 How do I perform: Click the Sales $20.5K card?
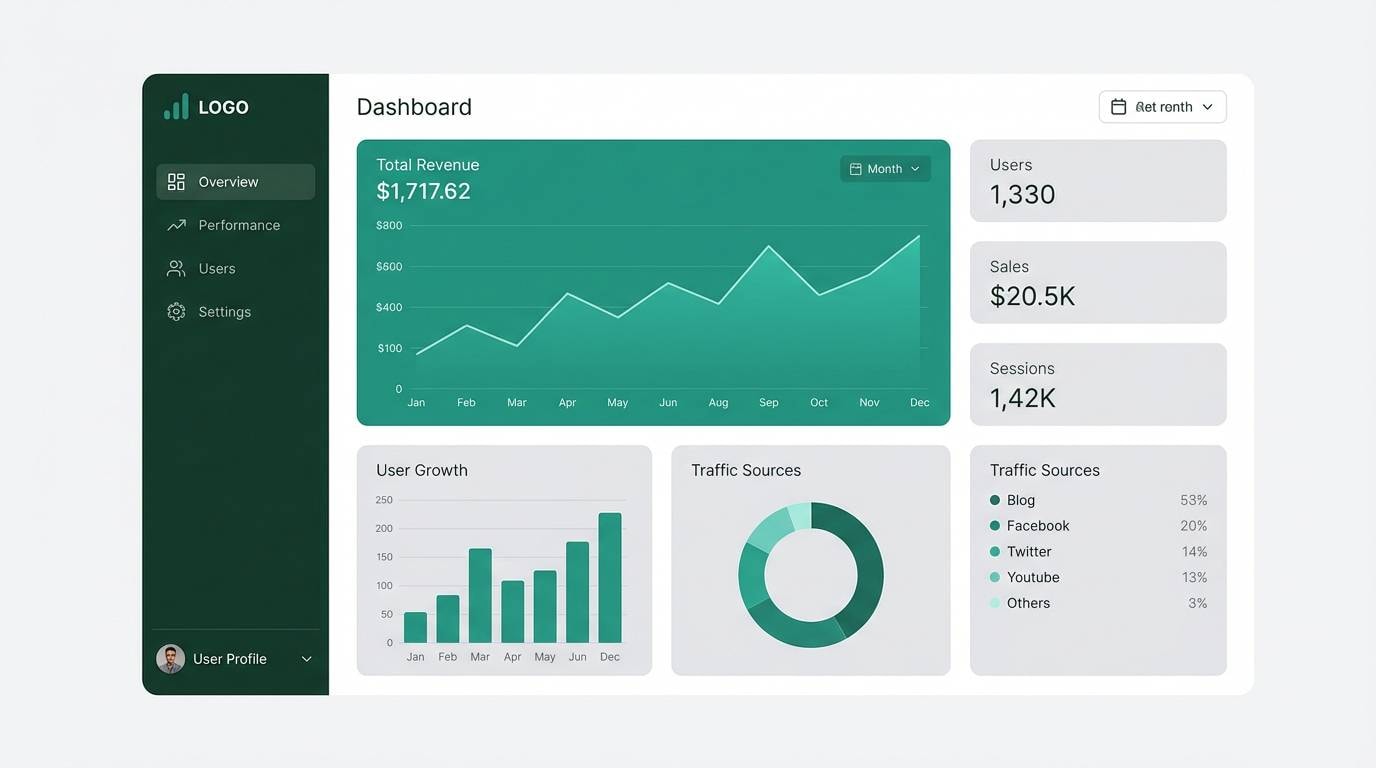[1098, 282]
